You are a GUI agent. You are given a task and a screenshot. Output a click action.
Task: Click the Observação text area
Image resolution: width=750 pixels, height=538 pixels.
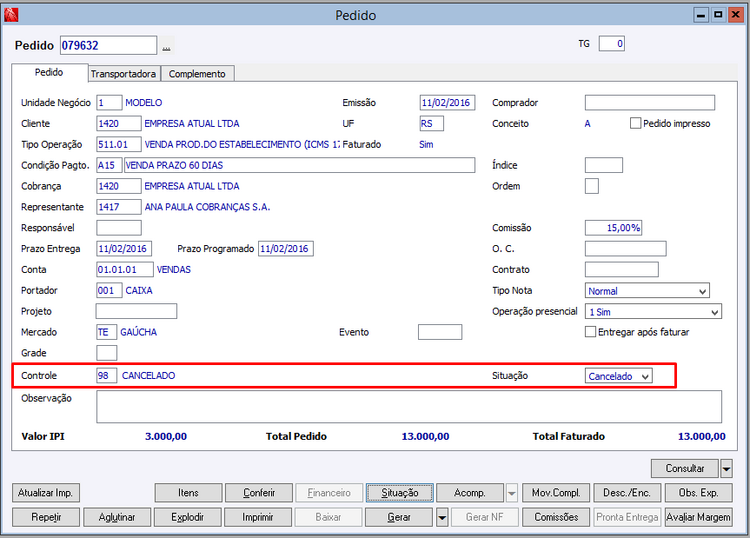click(409, 406)
